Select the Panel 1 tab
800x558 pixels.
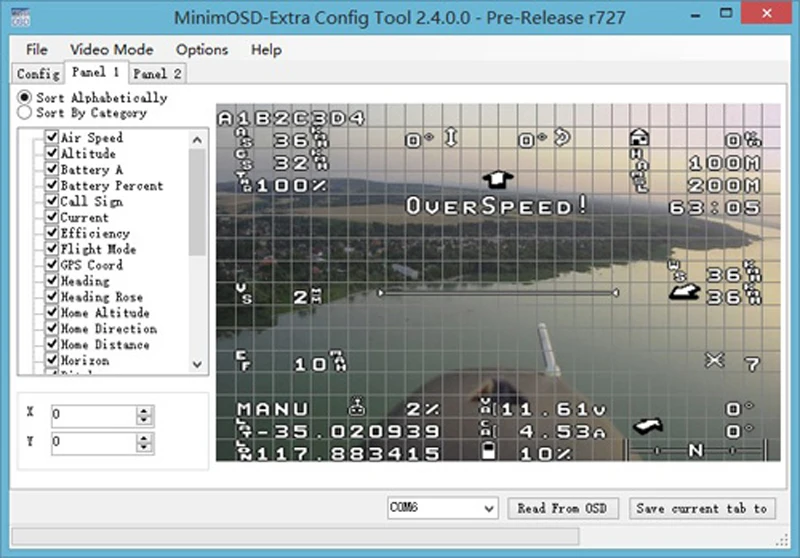(95, 72)
